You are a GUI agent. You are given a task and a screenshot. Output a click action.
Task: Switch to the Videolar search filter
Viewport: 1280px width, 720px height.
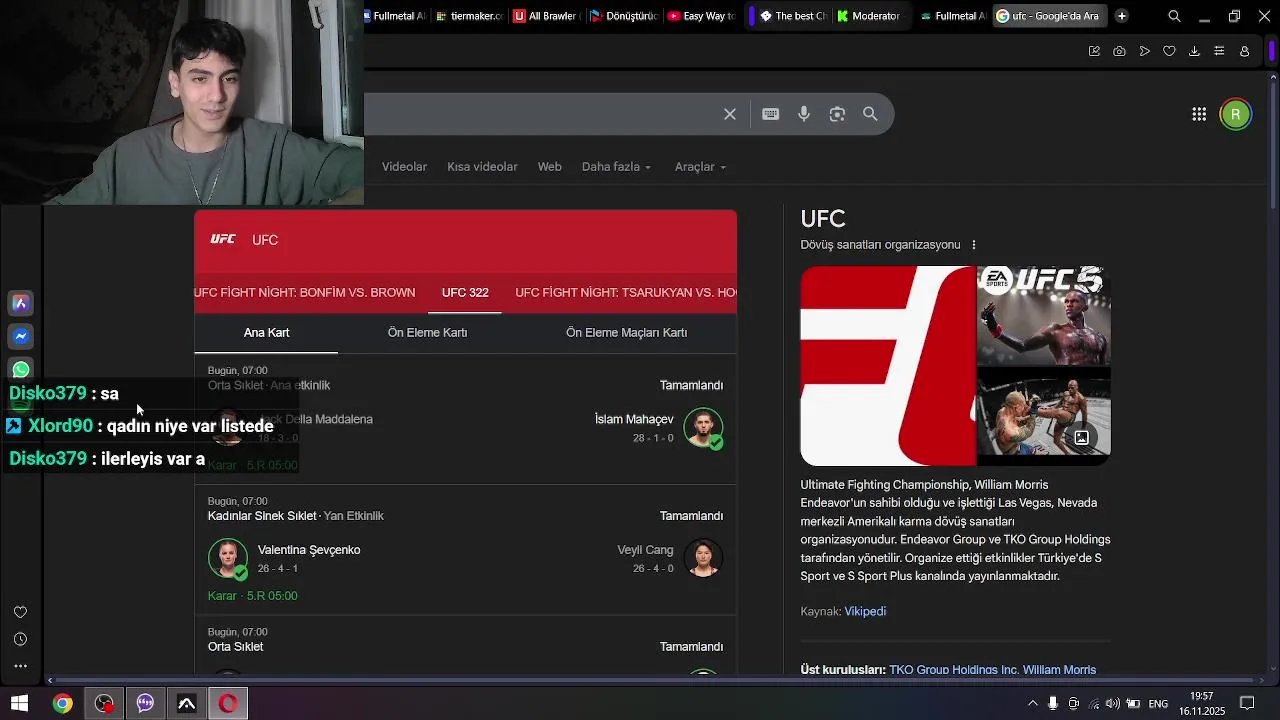[404, 167]
